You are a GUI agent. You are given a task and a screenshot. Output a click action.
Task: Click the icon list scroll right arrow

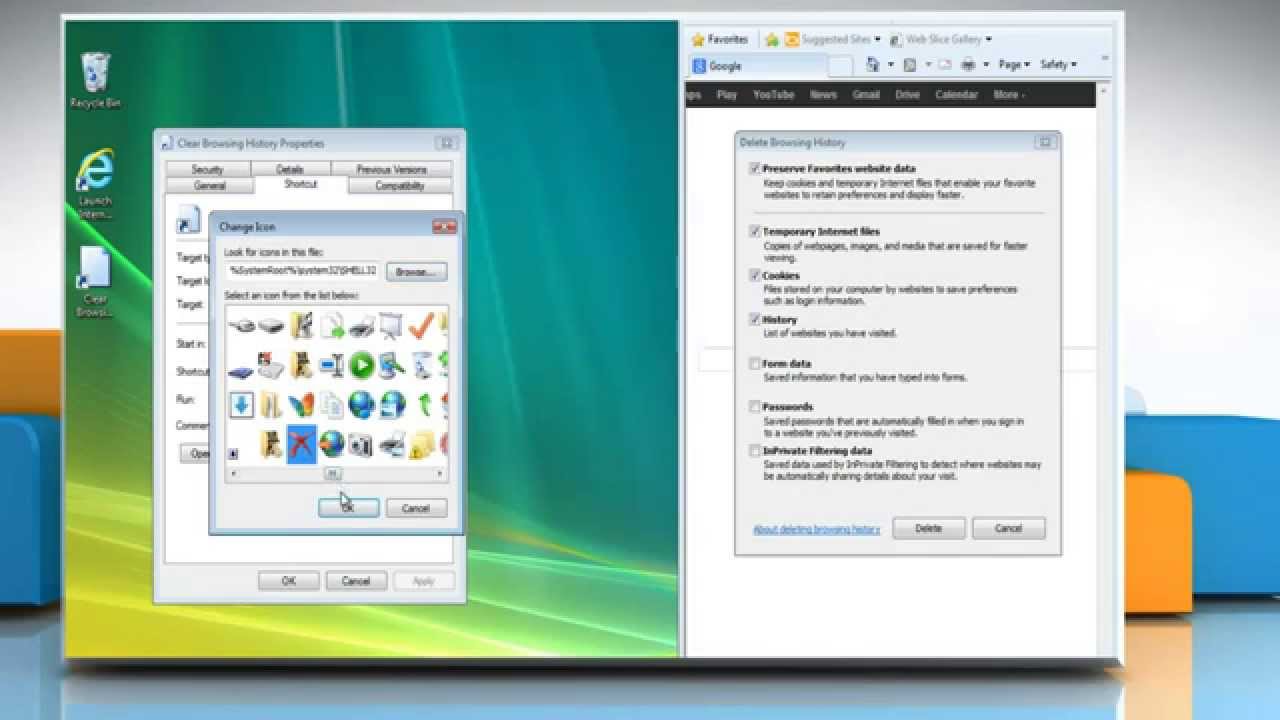pos(440,473)
